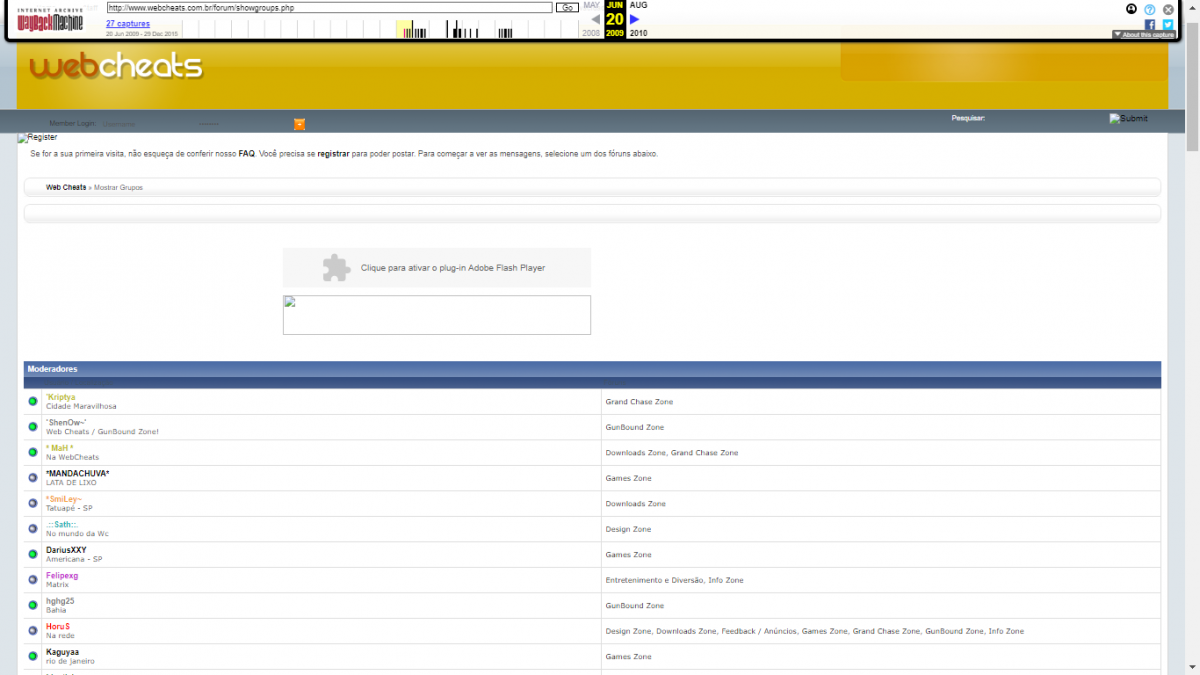Open Felipexg moderator profile
The width and height of the screenshot is (1200, 675).
62,575
